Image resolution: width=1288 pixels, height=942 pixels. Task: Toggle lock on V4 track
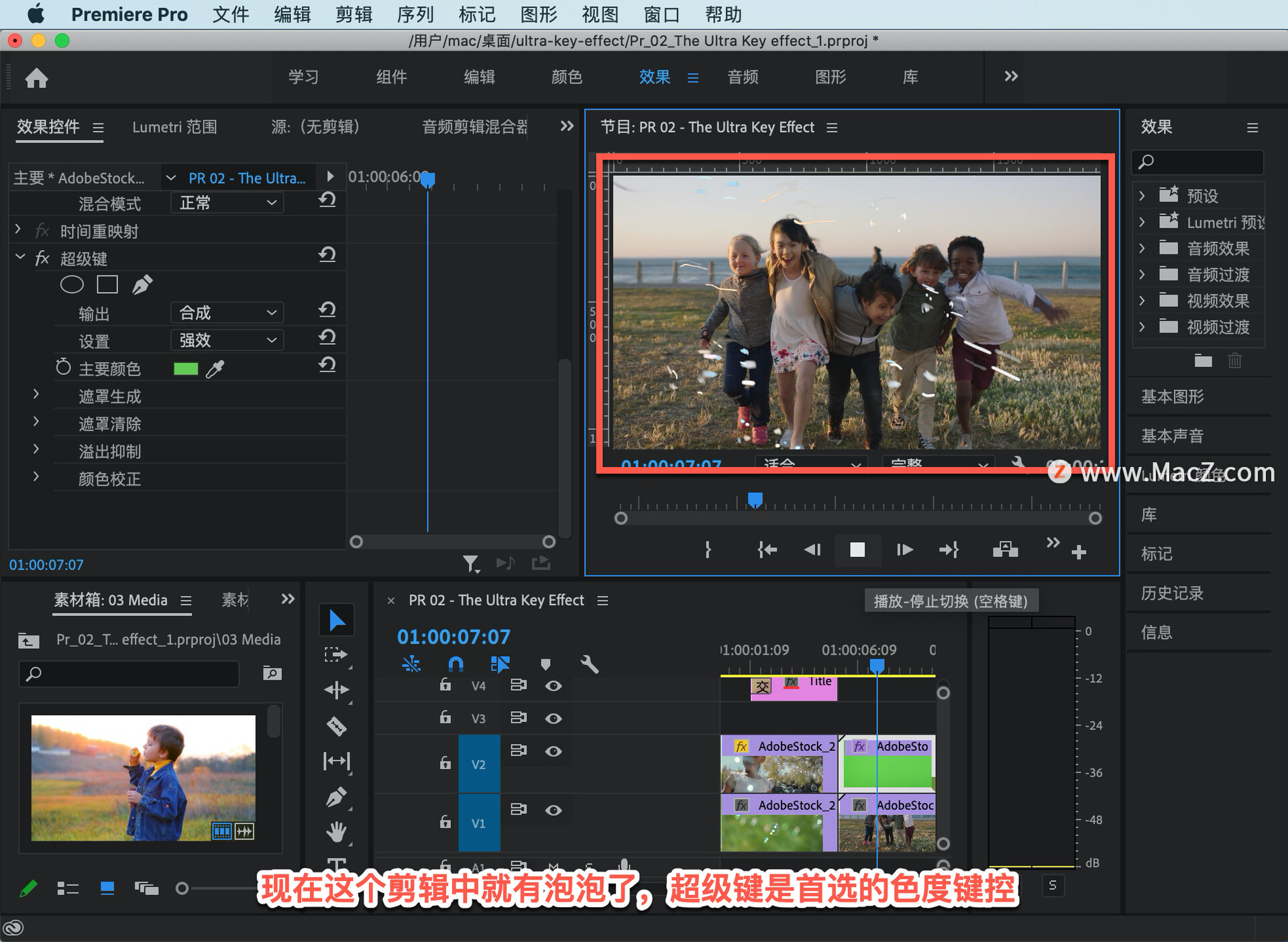pyautogui.click(x=445, y=684)
